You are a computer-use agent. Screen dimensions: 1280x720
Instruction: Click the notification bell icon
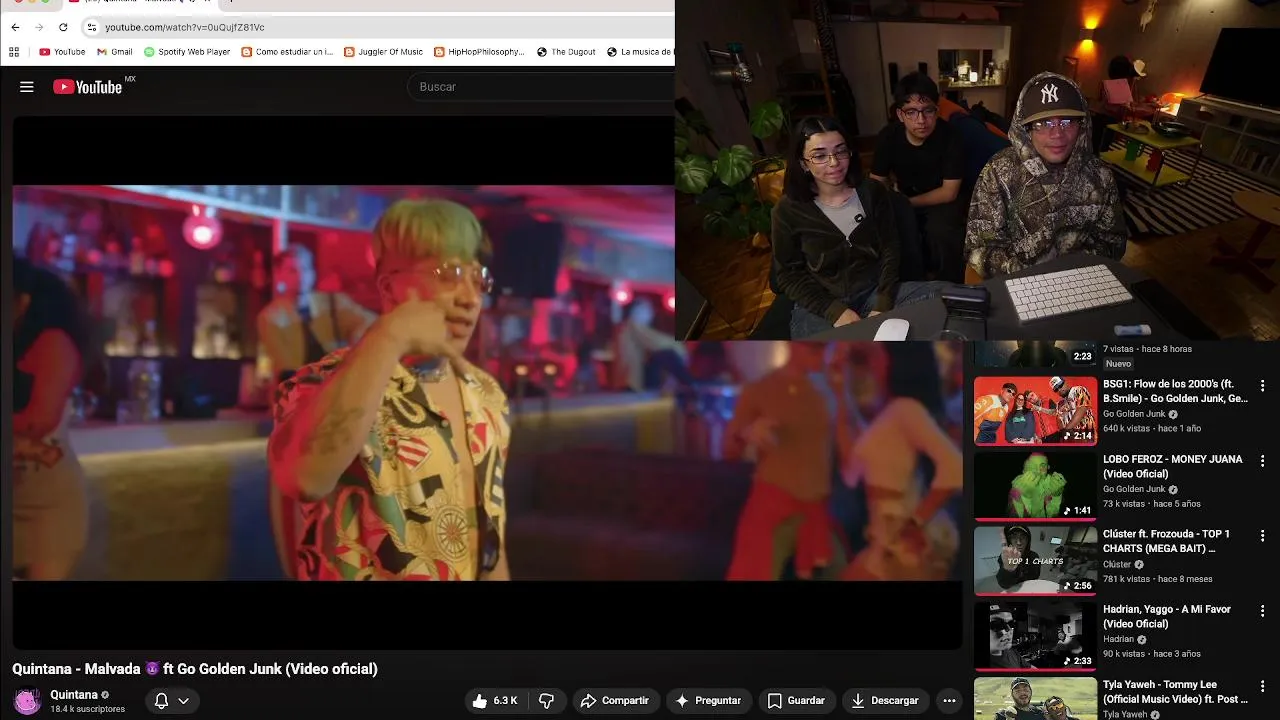point(161,701)
